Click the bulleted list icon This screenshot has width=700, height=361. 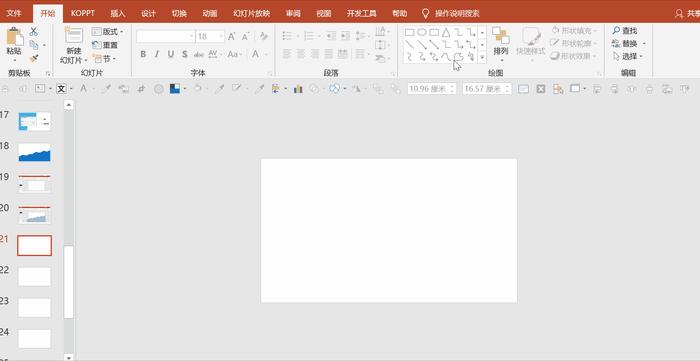287,36
